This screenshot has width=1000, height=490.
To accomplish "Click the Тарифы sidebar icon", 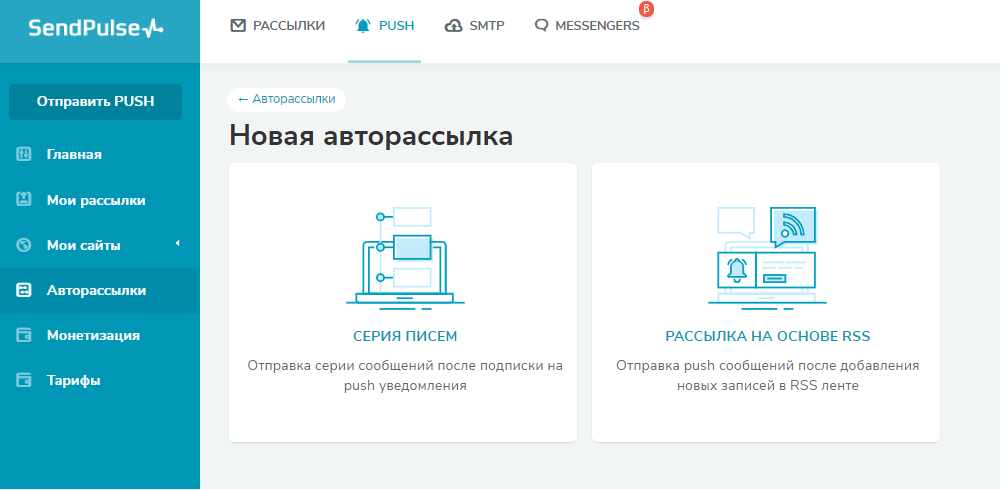I will [x=24, y=380].
